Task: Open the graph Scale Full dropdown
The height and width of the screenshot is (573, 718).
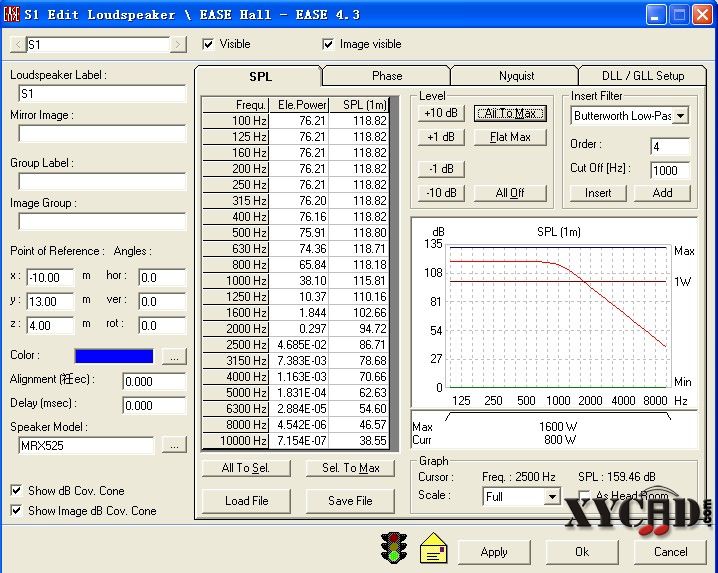Action: click(552, 497)
